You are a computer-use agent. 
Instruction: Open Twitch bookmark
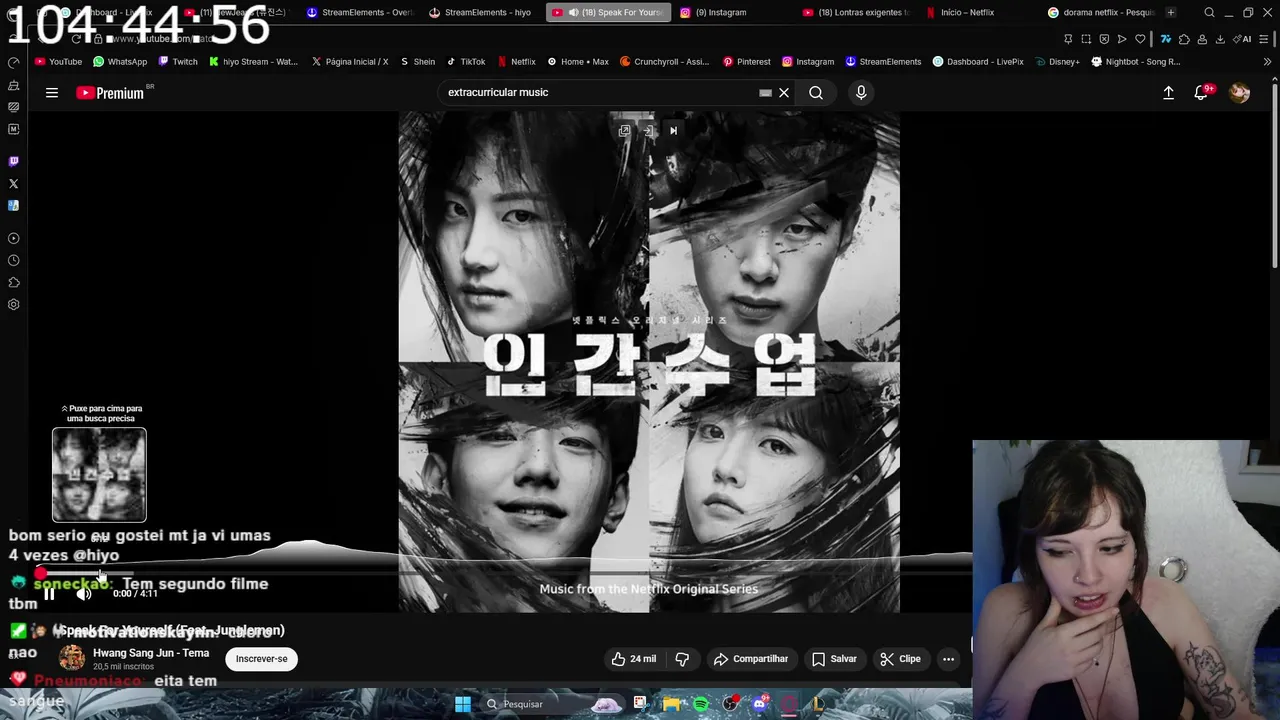click(178, 62)
